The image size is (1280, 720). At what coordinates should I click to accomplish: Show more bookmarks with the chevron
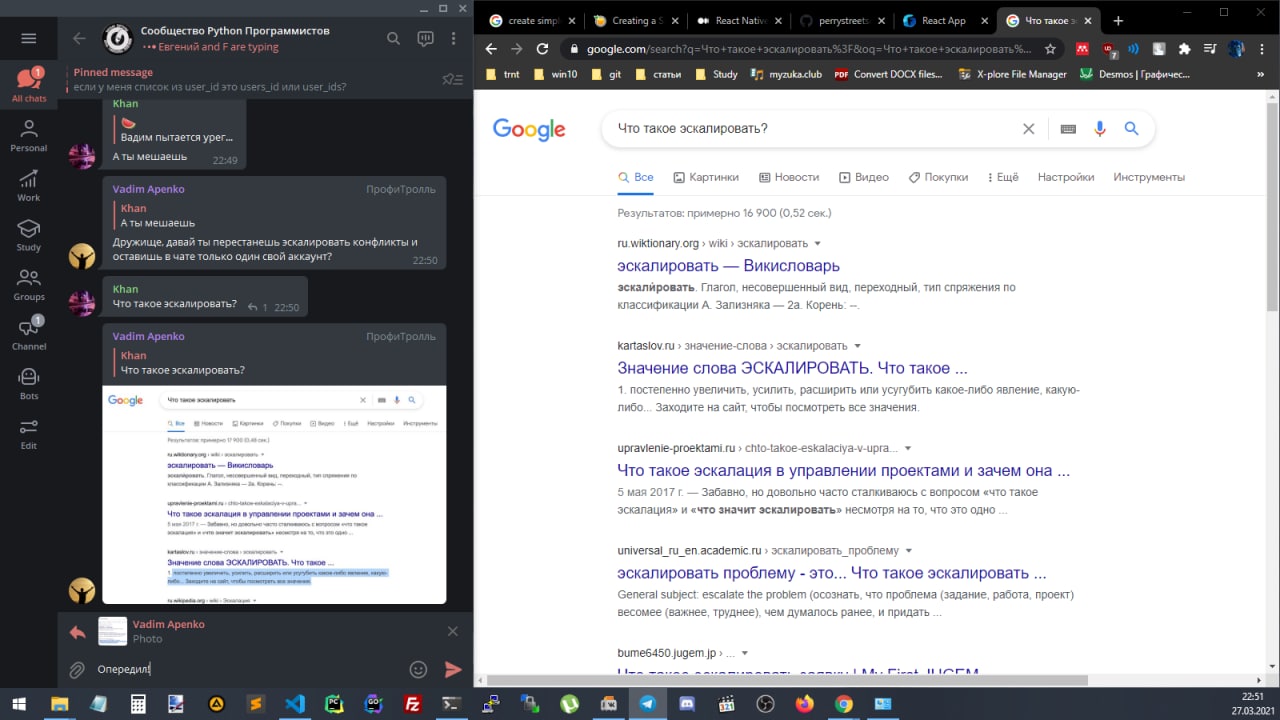pyautogui.click(x=1262, y=74)
